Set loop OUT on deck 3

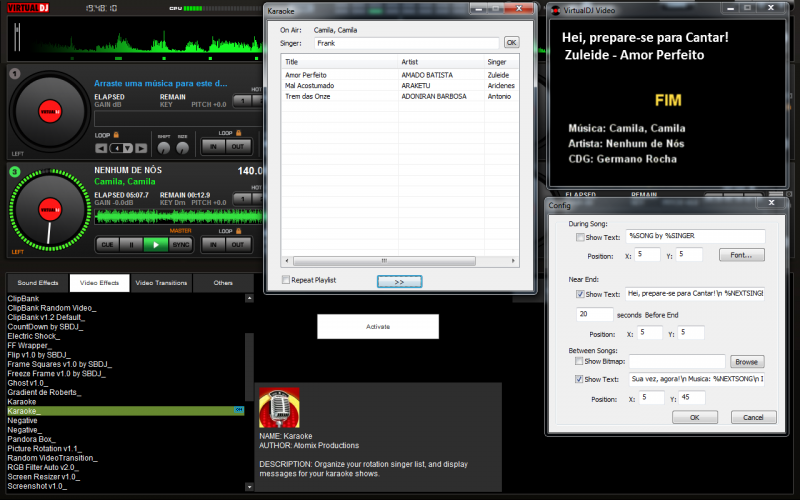238,245
